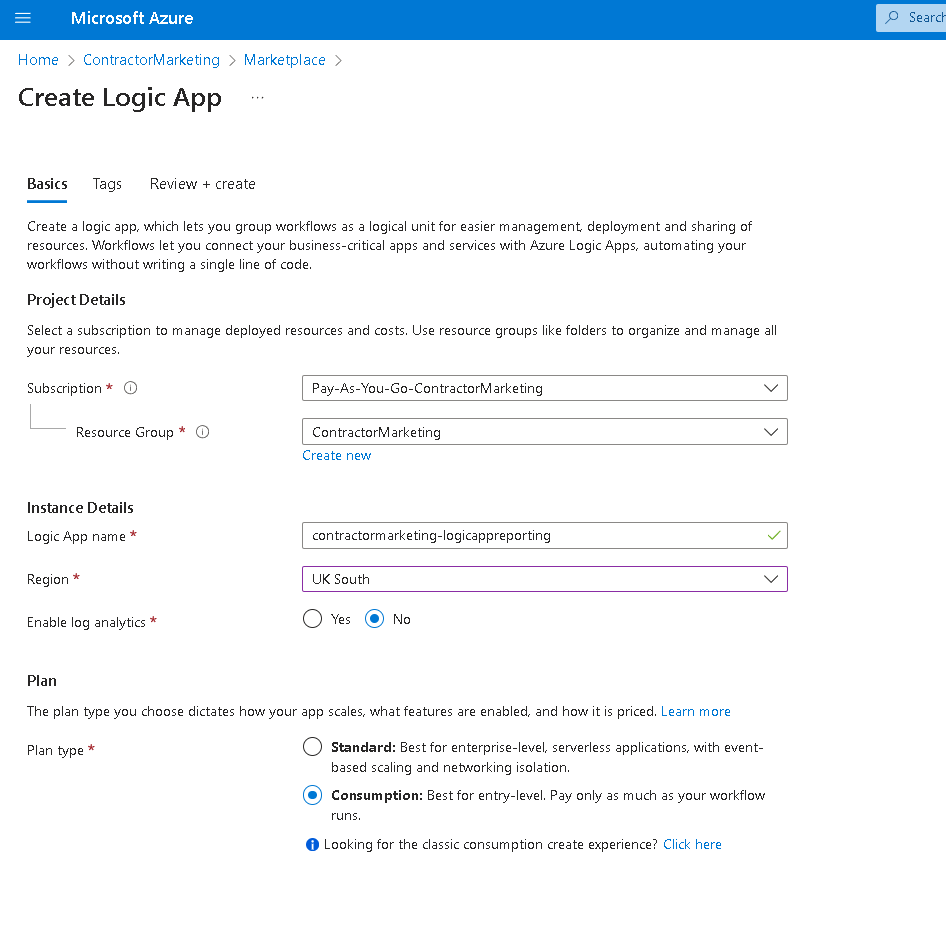This screenshot has height=930, width=946.
Task: Open the Learn more link about plans
Action: pos(696,712)
